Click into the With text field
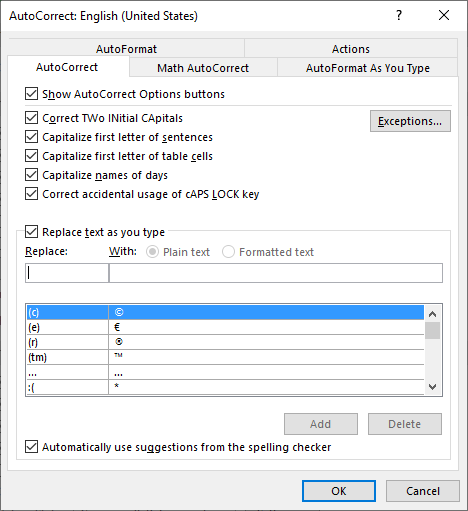This screenshot has width=468, height=511. tap(276, 273)
